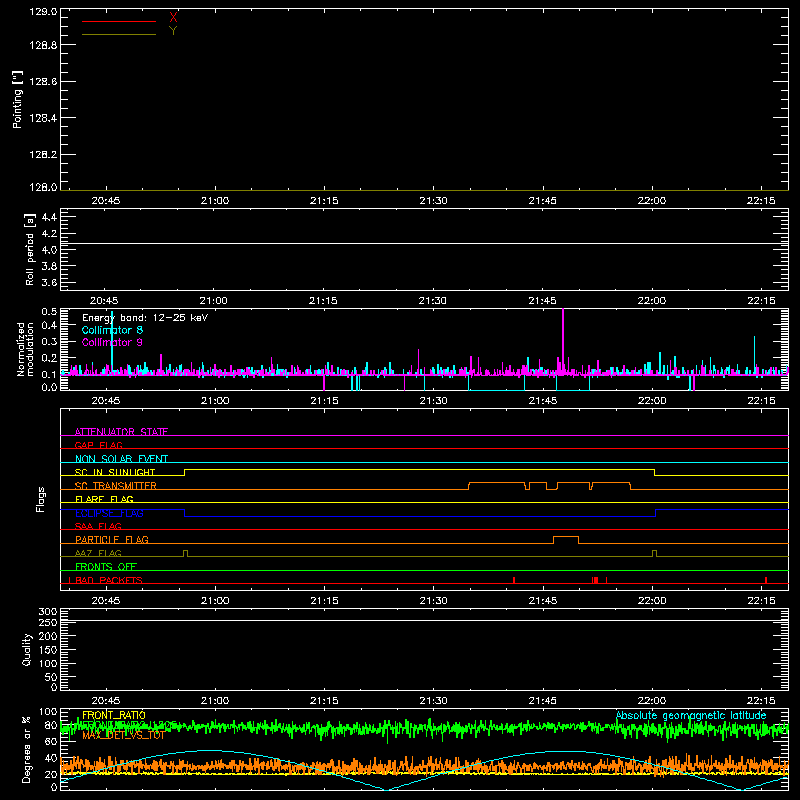Click the A4Z_FLAG pulse near 22:00

[655, 554]
